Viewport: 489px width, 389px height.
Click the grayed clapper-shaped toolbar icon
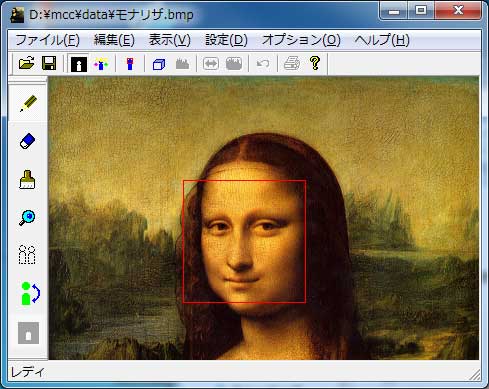(234, 63)
